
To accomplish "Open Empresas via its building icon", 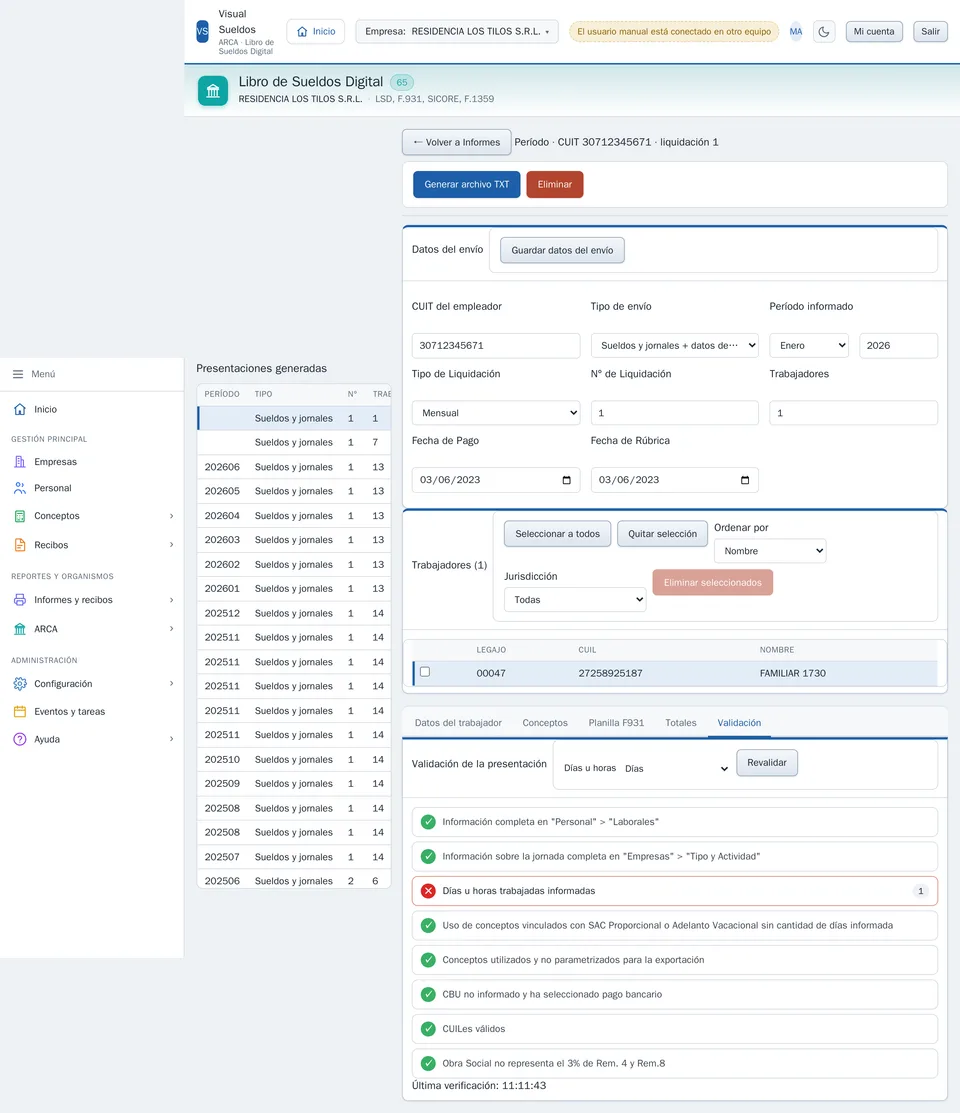I will (20, 461).
